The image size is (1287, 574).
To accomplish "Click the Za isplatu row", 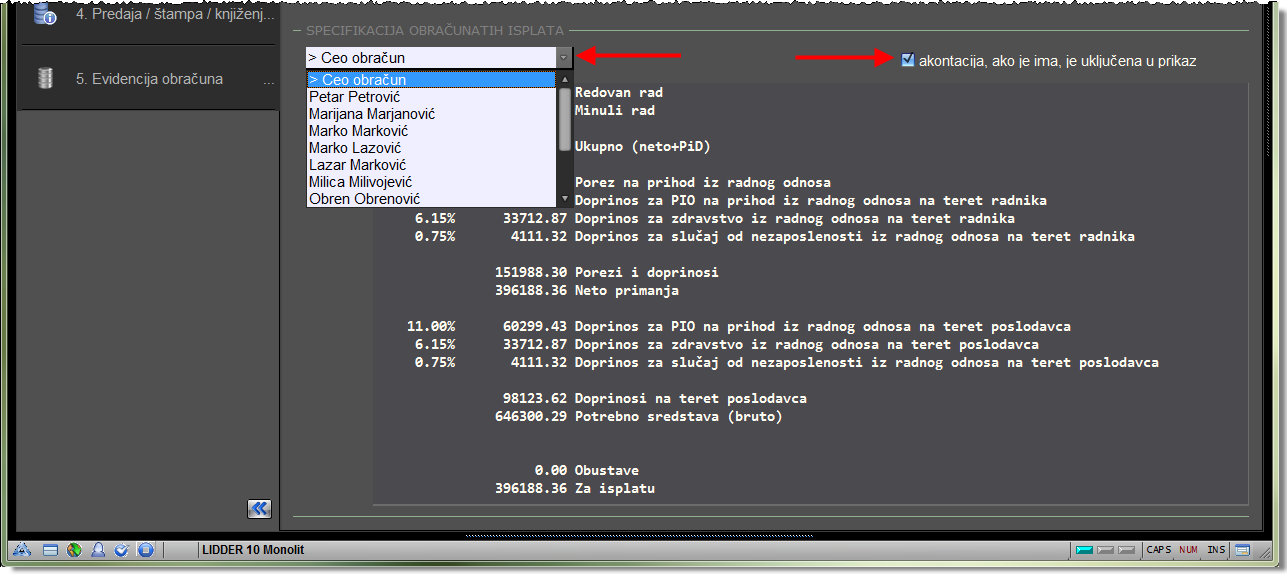I will pyautogui.click(x=575, y=489).
